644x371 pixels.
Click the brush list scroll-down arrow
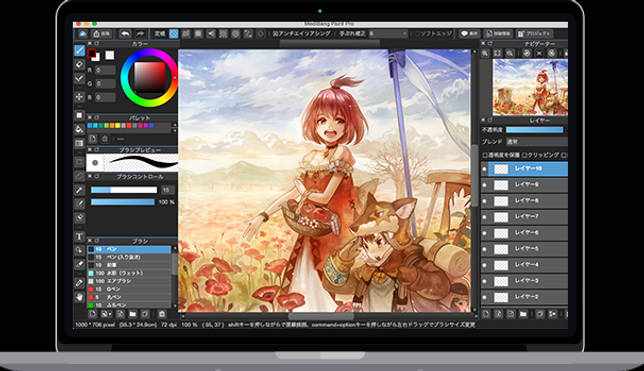tap(174, 306)
